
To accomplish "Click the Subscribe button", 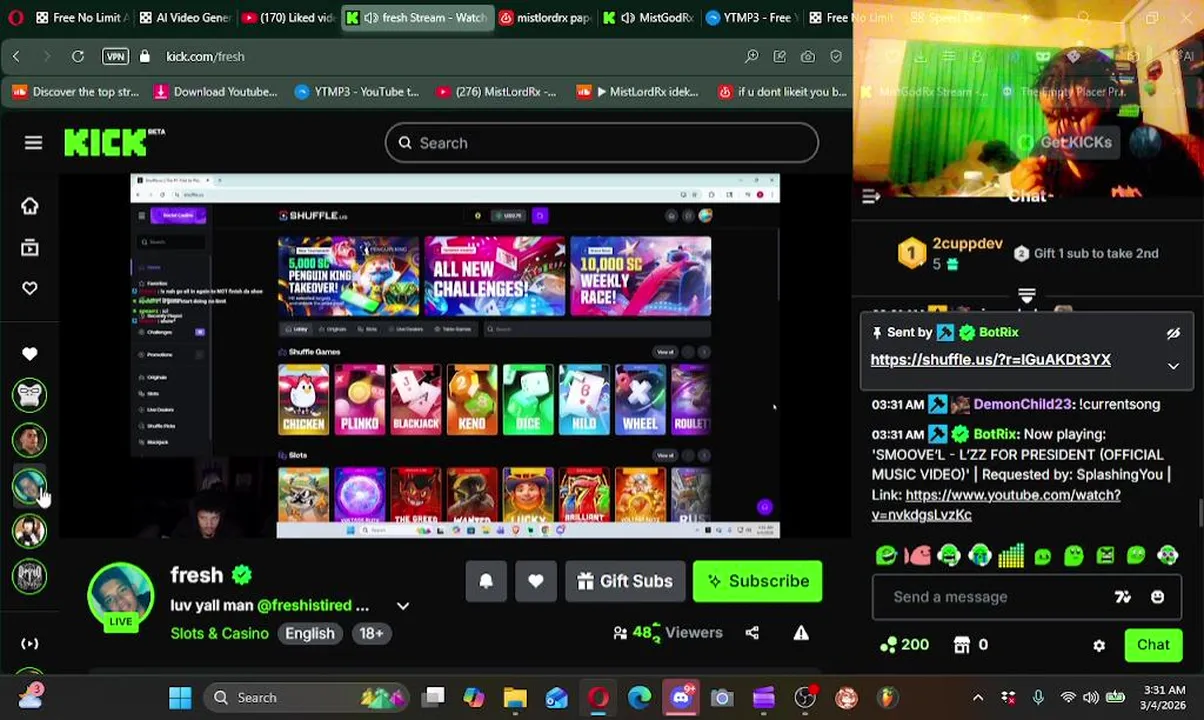I will click(x=757, y=581).
